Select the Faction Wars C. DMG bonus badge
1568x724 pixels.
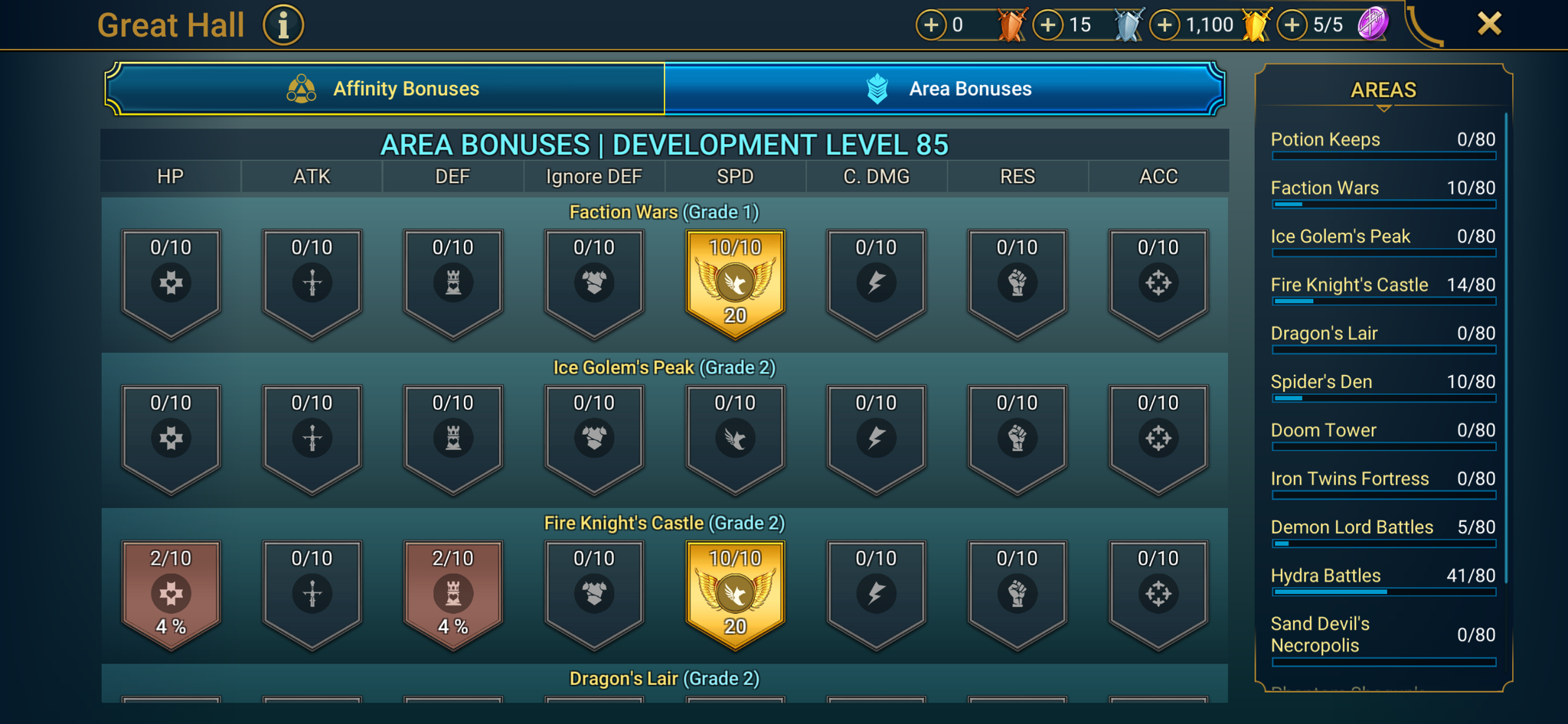click(x=876, y=285)
